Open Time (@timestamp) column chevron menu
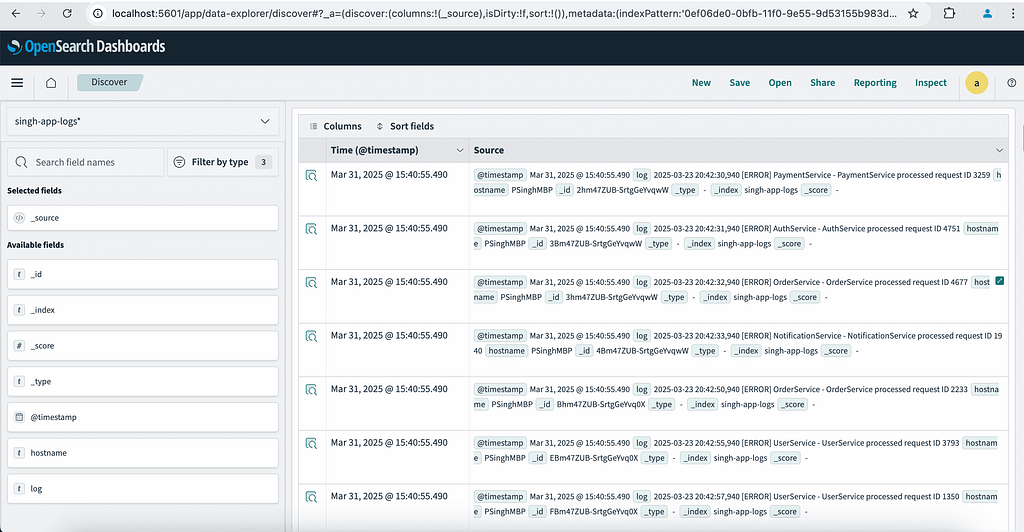The image size is (1024, 532). [460, 150]
